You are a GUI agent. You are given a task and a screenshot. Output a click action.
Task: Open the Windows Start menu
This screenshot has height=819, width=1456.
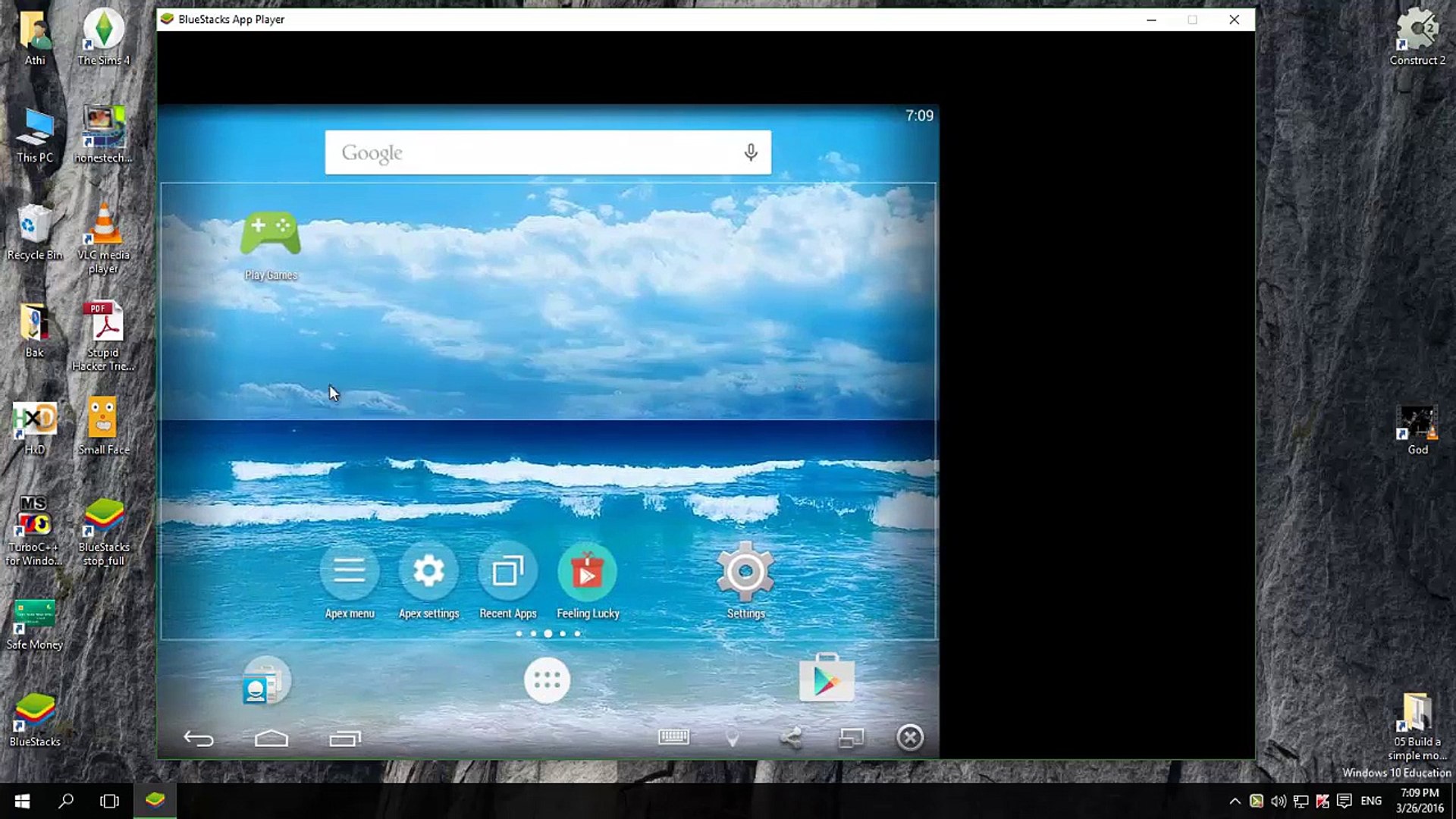pyautogui.click(x=22, y=801)
